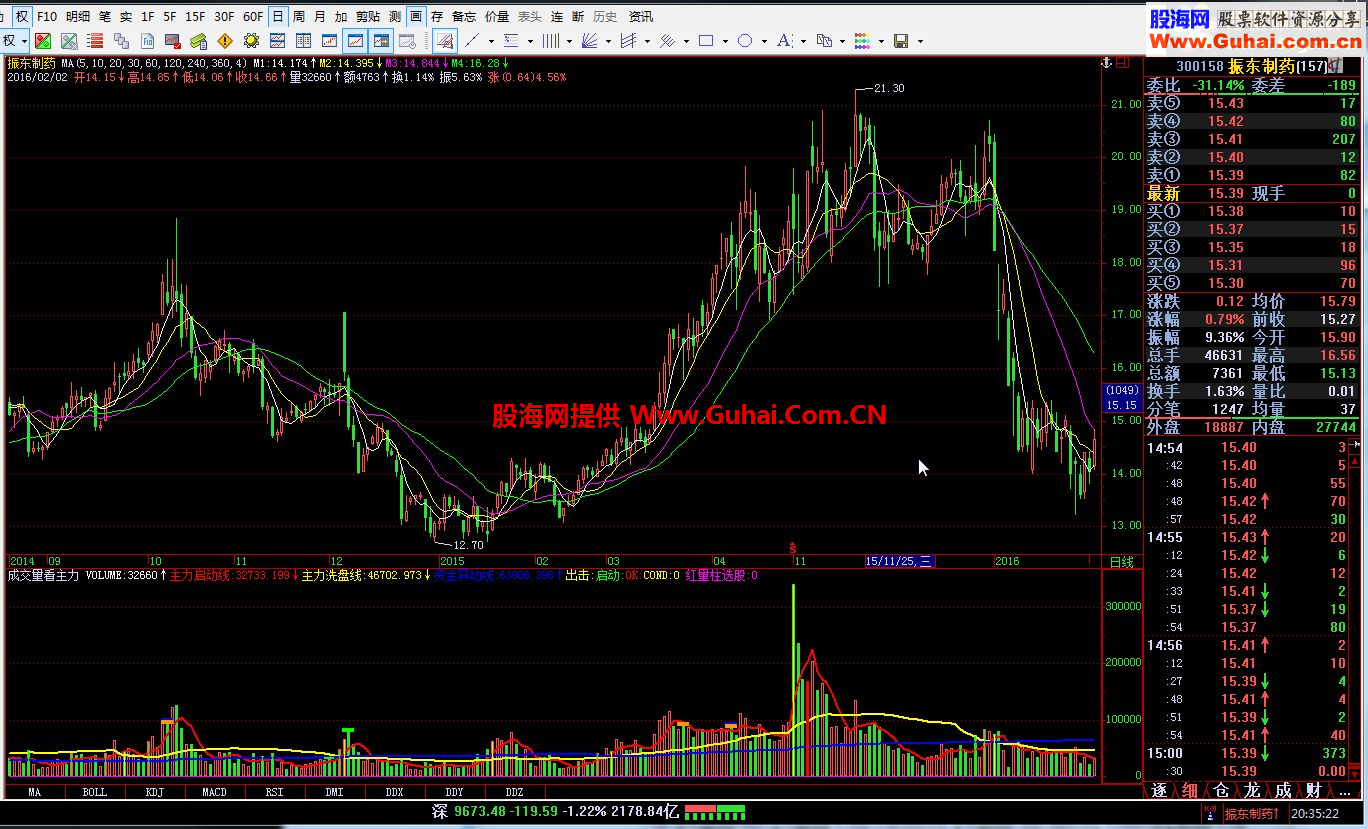Open dropdown arrow next to rectangle tool

point(725,42)
